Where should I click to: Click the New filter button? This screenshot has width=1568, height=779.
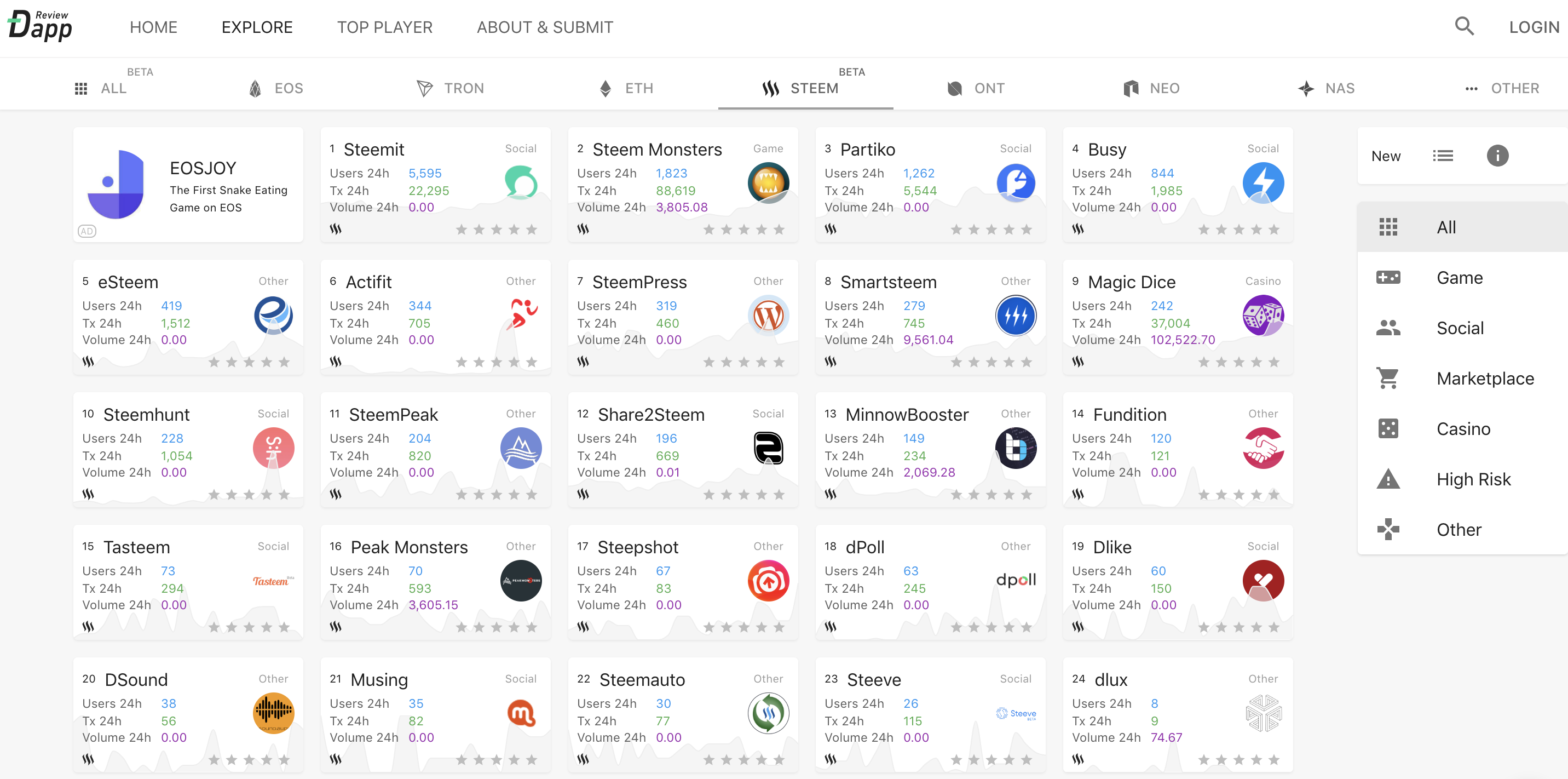click(x=1385, y=157)
